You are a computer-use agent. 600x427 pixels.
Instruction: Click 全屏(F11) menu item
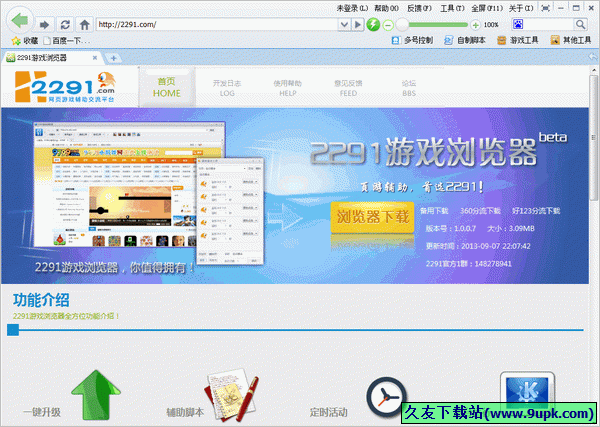487,8
